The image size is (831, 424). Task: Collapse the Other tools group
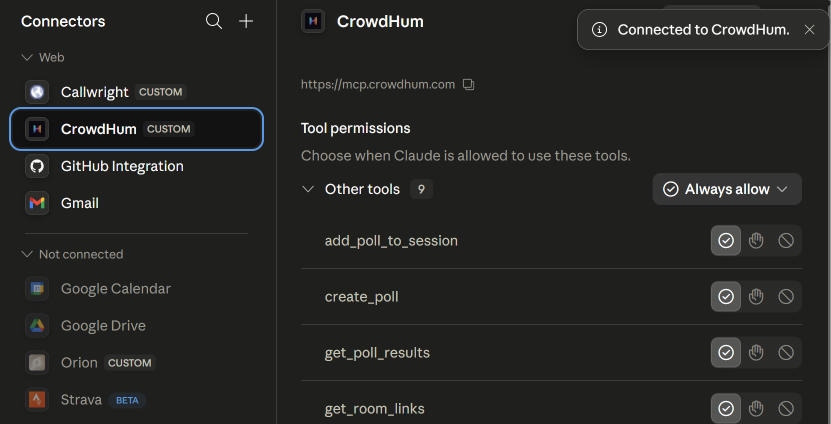click(x=308, y=189)
